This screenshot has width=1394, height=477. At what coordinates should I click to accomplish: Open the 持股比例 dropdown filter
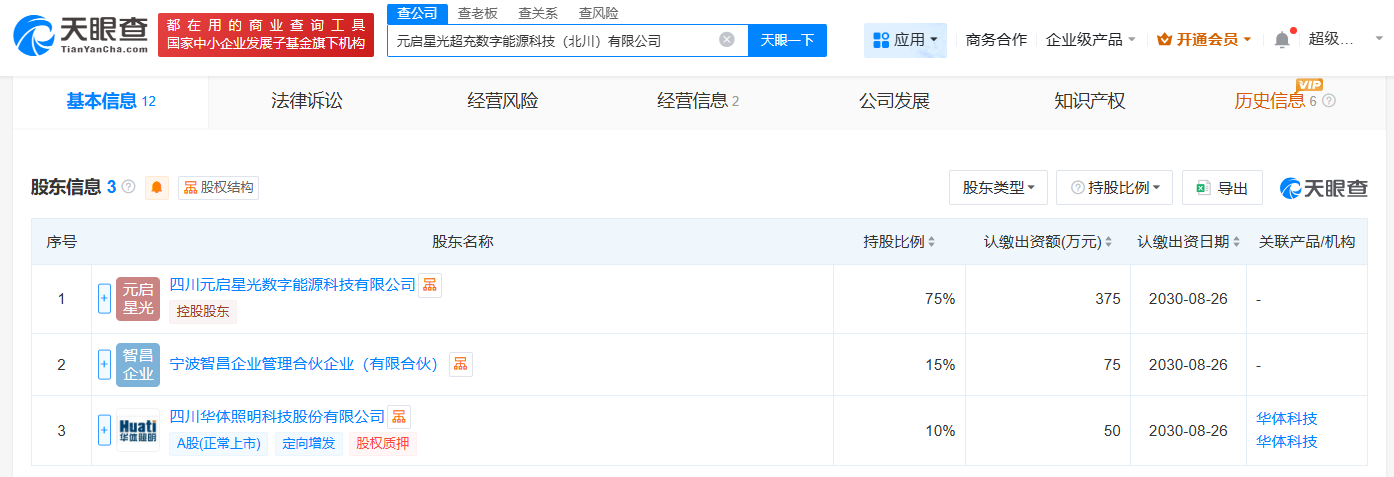(1115, 188)
